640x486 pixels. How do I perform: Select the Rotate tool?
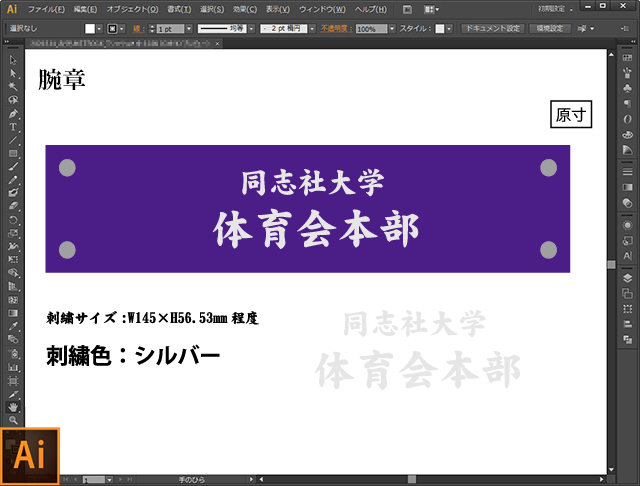(13, 220)
